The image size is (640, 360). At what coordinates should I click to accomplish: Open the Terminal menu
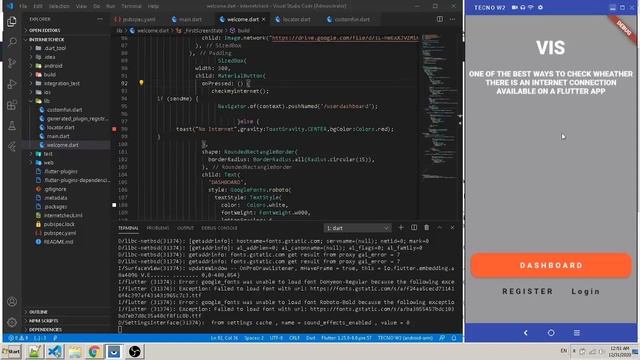click(x=131, y=6)
